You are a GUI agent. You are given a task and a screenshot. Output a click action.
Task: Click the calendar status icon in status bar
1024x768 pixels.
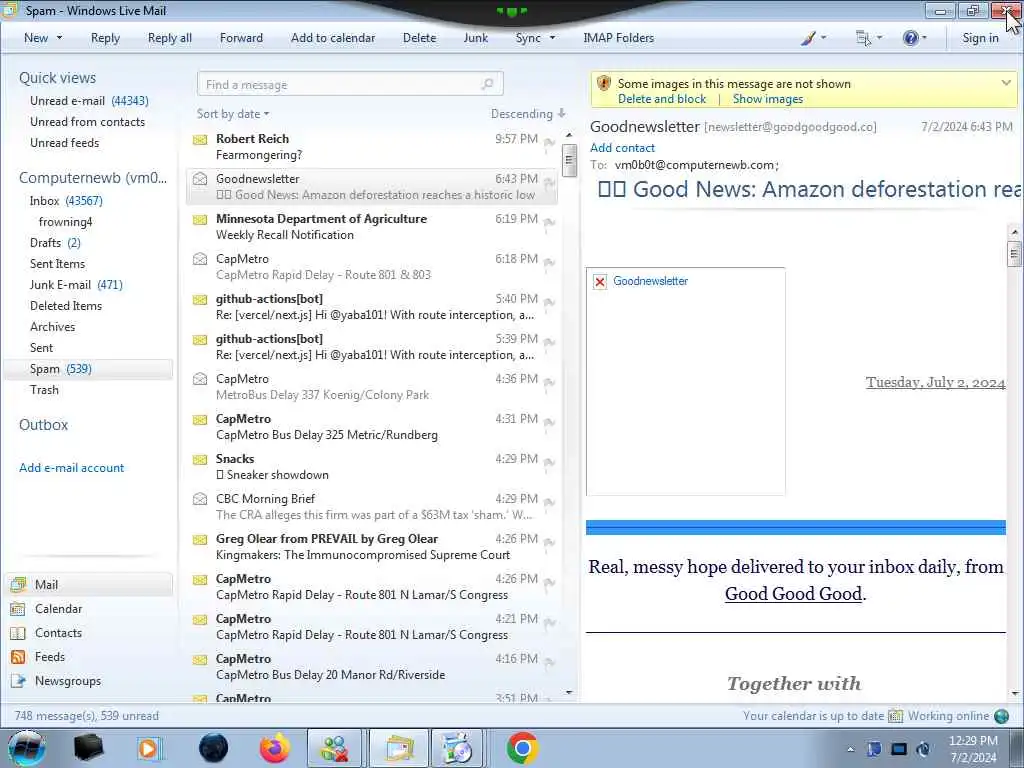895,716
